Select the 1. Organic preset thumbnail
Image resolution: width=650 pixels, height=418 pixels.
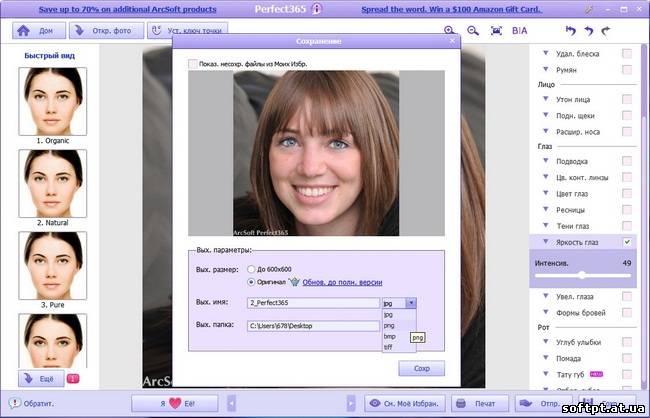[x=53, y=101]
